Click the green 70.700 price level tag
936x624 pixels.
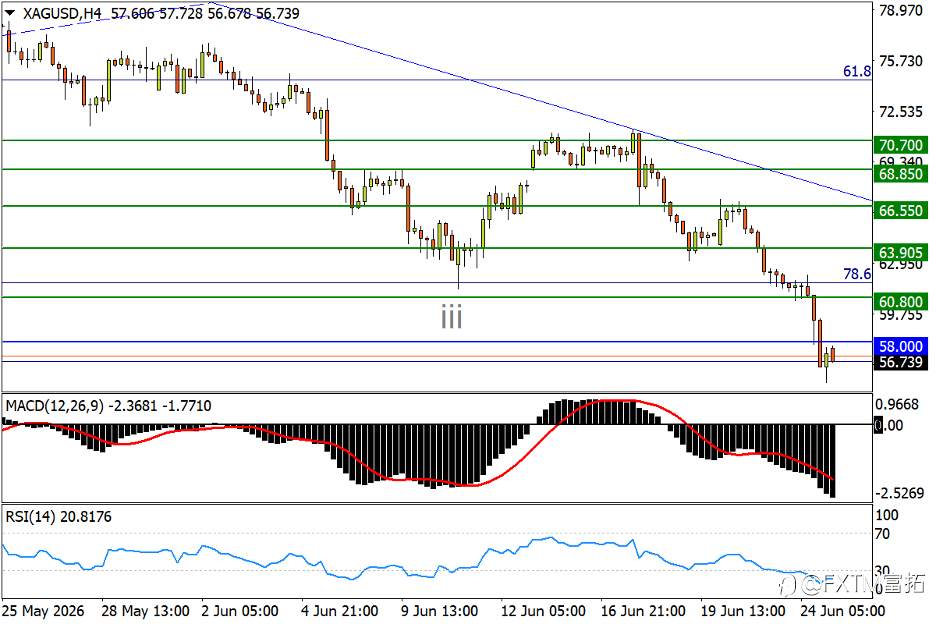pos(901,145)
